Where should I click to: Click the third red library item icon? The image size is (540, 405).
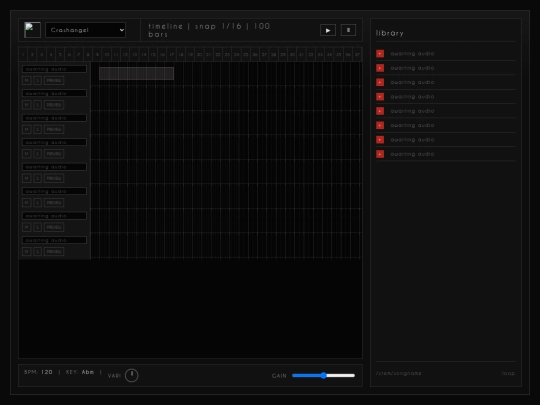click(380, 82)
